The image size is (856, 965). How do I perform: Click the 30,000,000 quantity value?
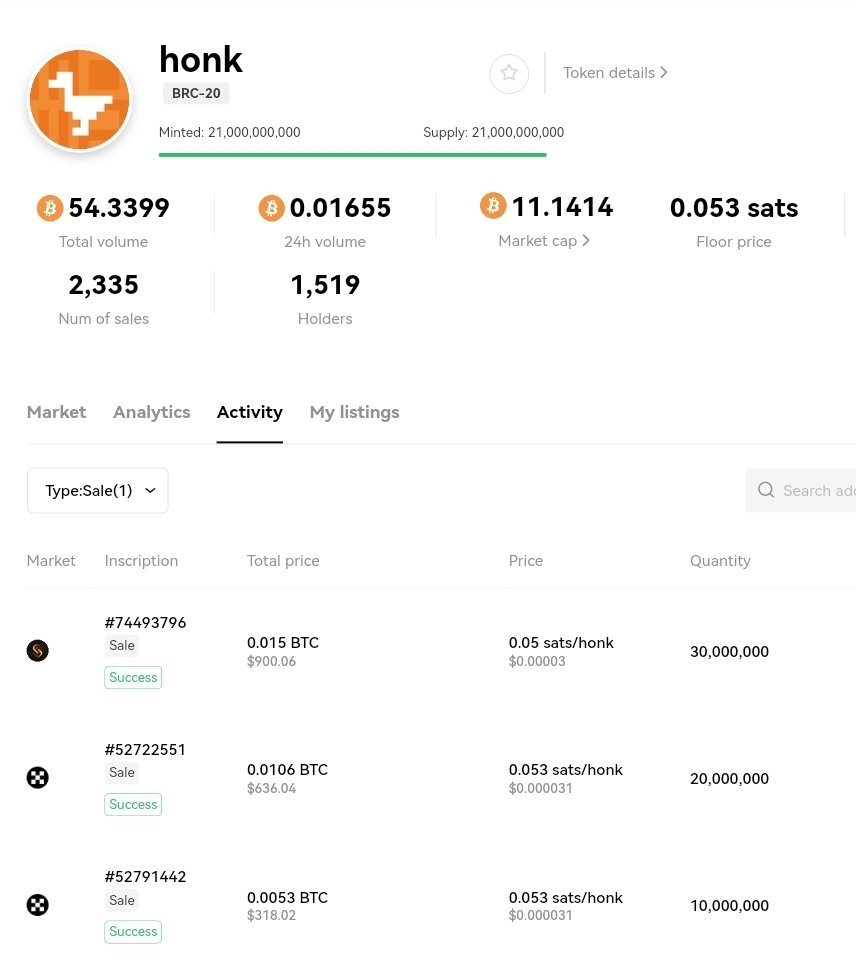point(729,652)
